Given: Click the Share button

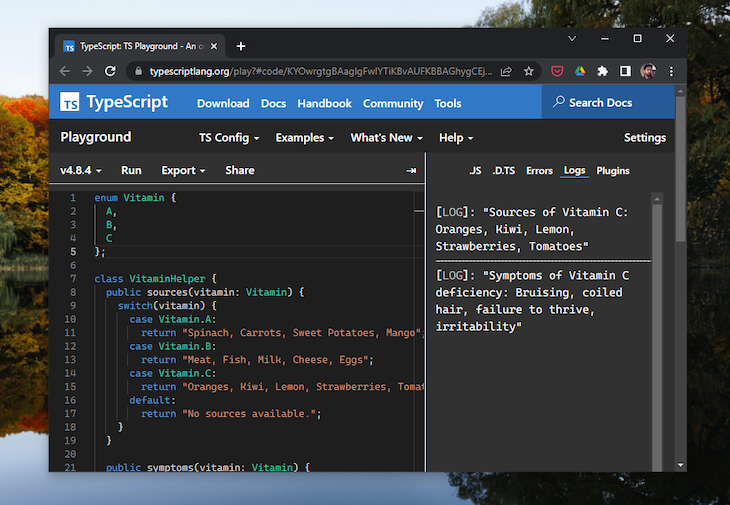Looking at the screenshot, I should 240,170.
